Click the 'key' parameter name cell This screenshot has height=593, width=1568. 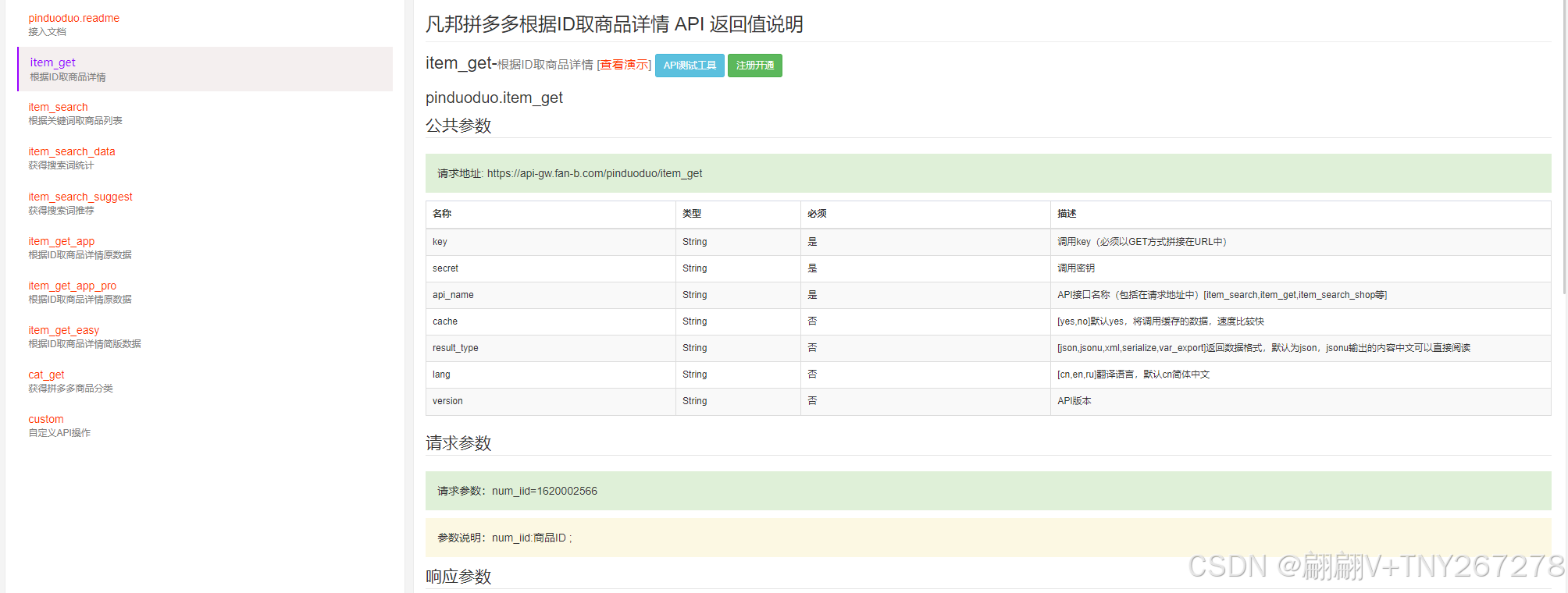pyautogui.click(x=551, y=242)
